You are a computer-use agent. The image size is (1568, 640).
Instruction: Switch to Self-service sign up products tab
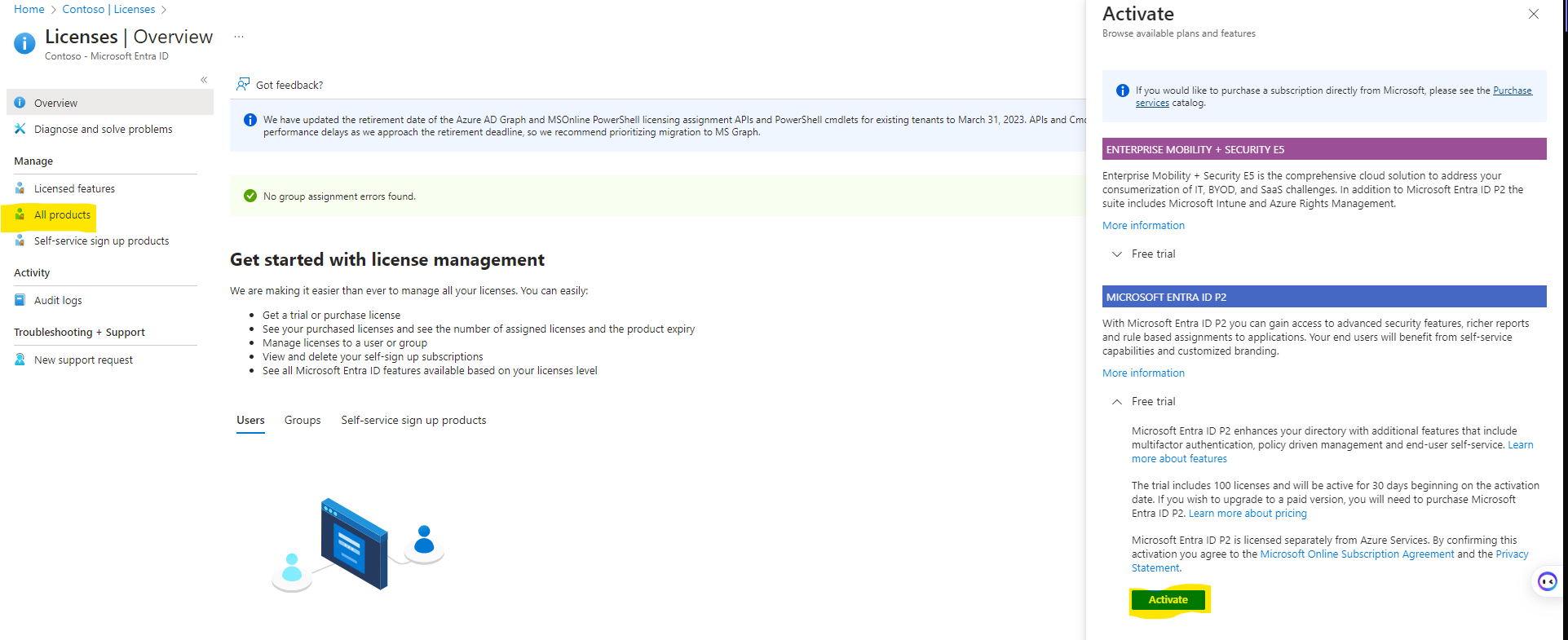coord(413,420)
